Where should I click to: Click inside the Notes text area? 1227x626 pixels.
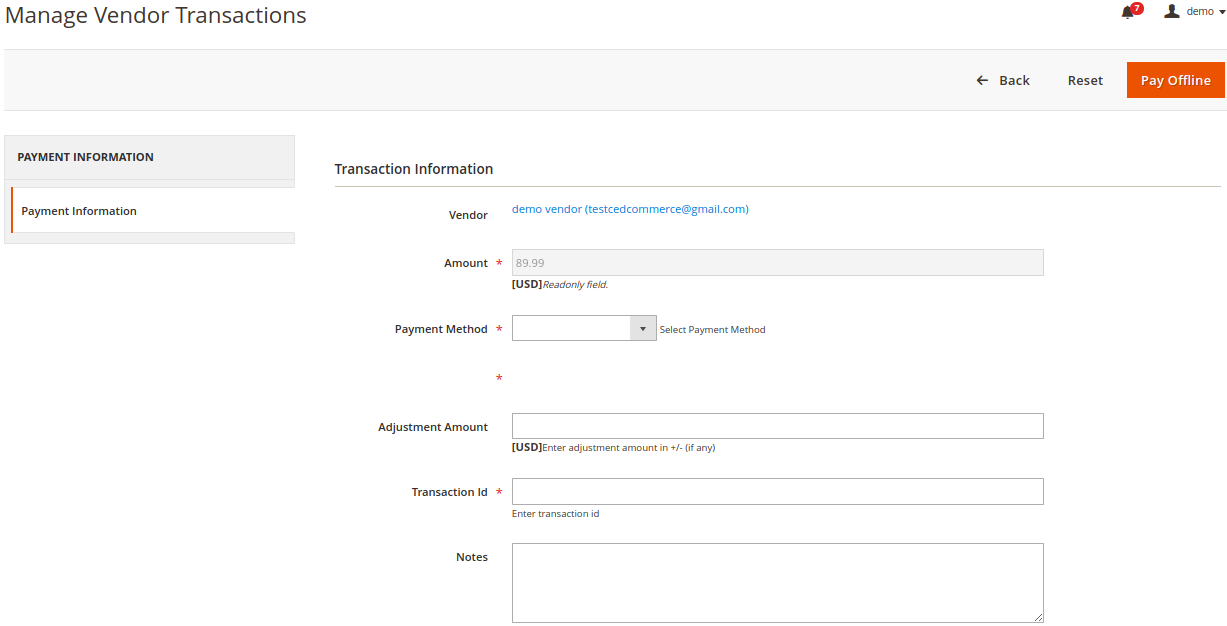(x=777, y=582)
